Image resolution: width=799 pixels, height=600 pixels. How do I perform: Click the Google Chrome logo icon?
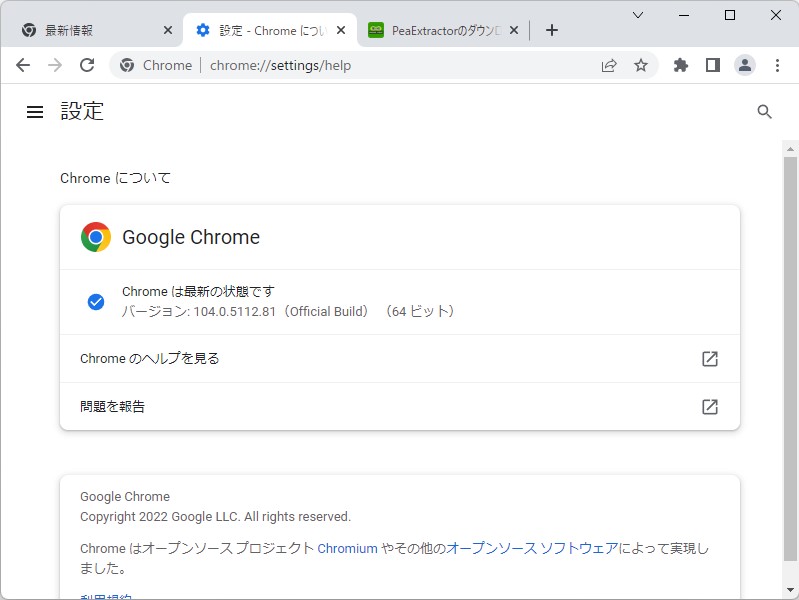[x=96, y=237]
